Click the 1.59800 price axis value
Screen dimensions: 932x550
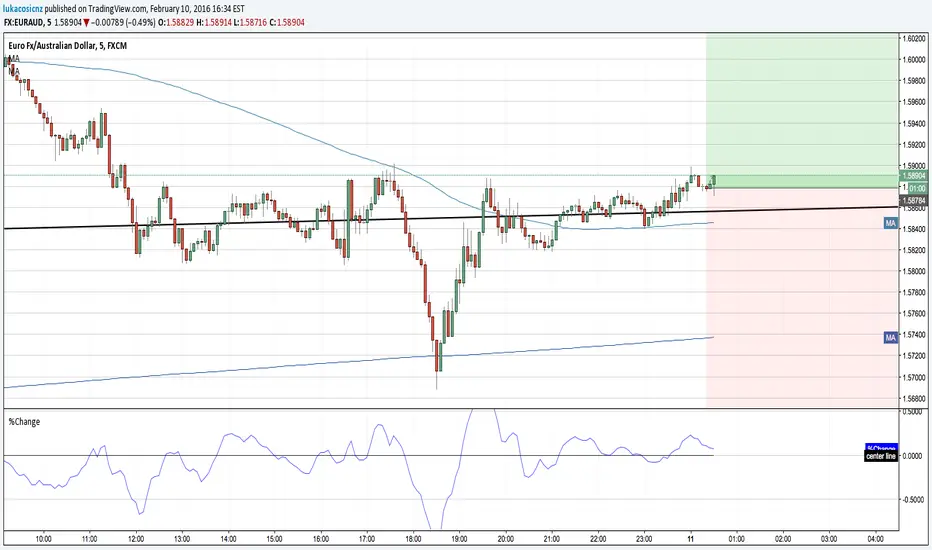(914, 81)
